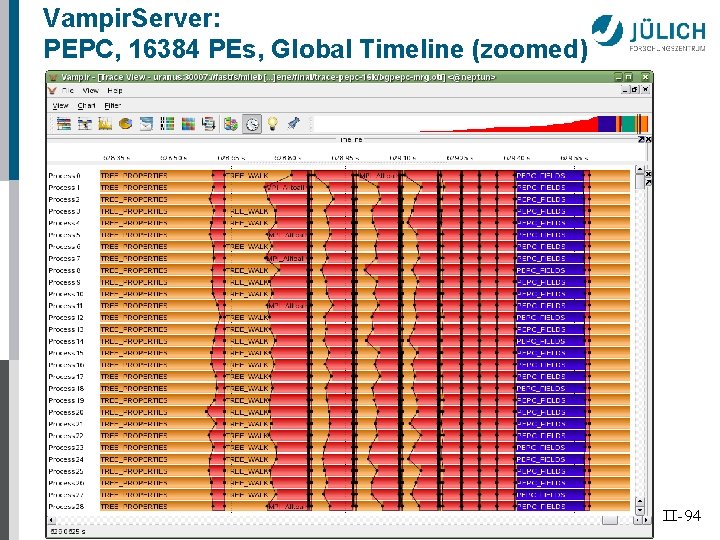
Task: Click the light bulb toolbar icon
Action: click(273, 124)
